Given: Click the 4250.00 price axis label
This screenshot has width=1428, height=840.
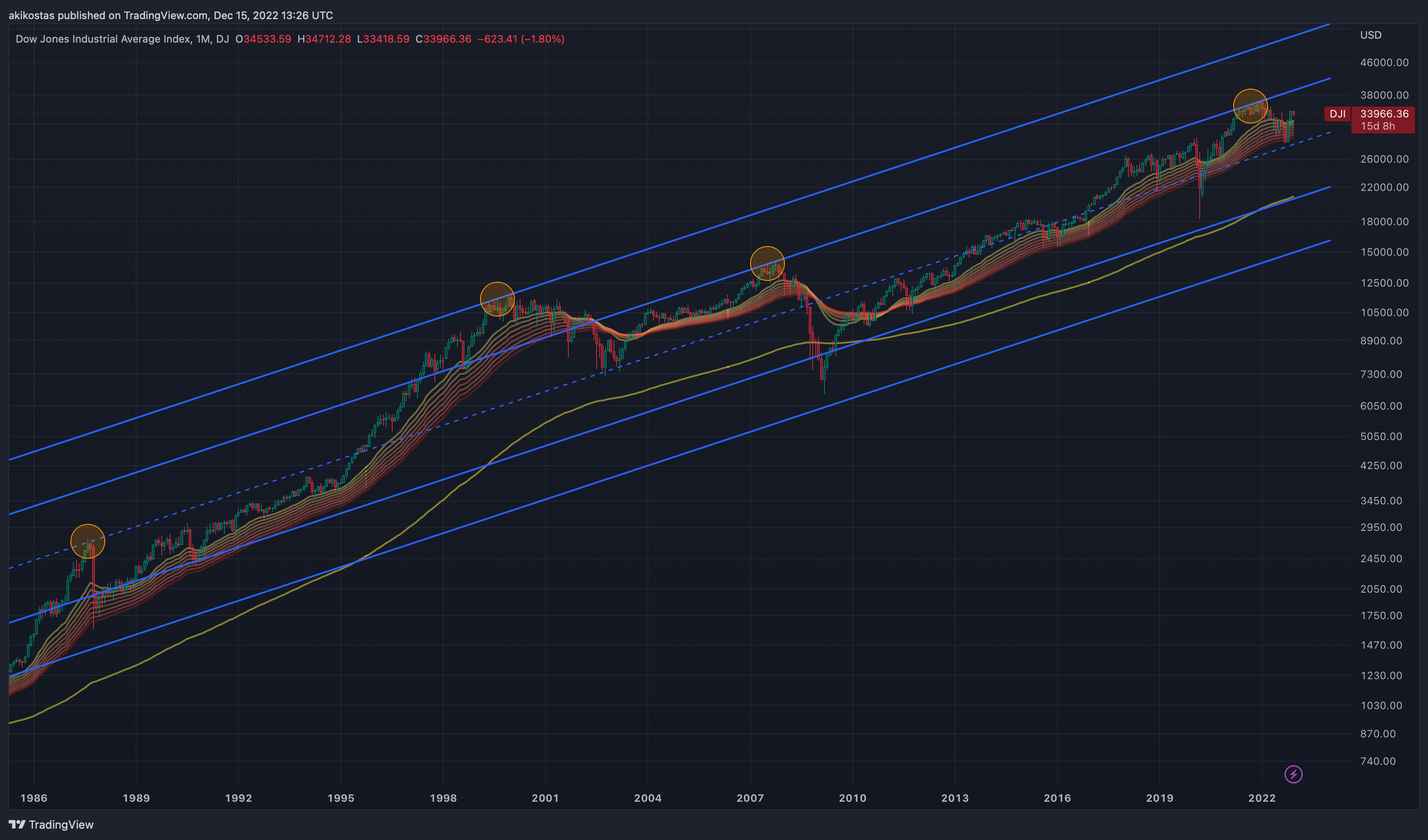Looking at the screenshot, I should 1381,466.
